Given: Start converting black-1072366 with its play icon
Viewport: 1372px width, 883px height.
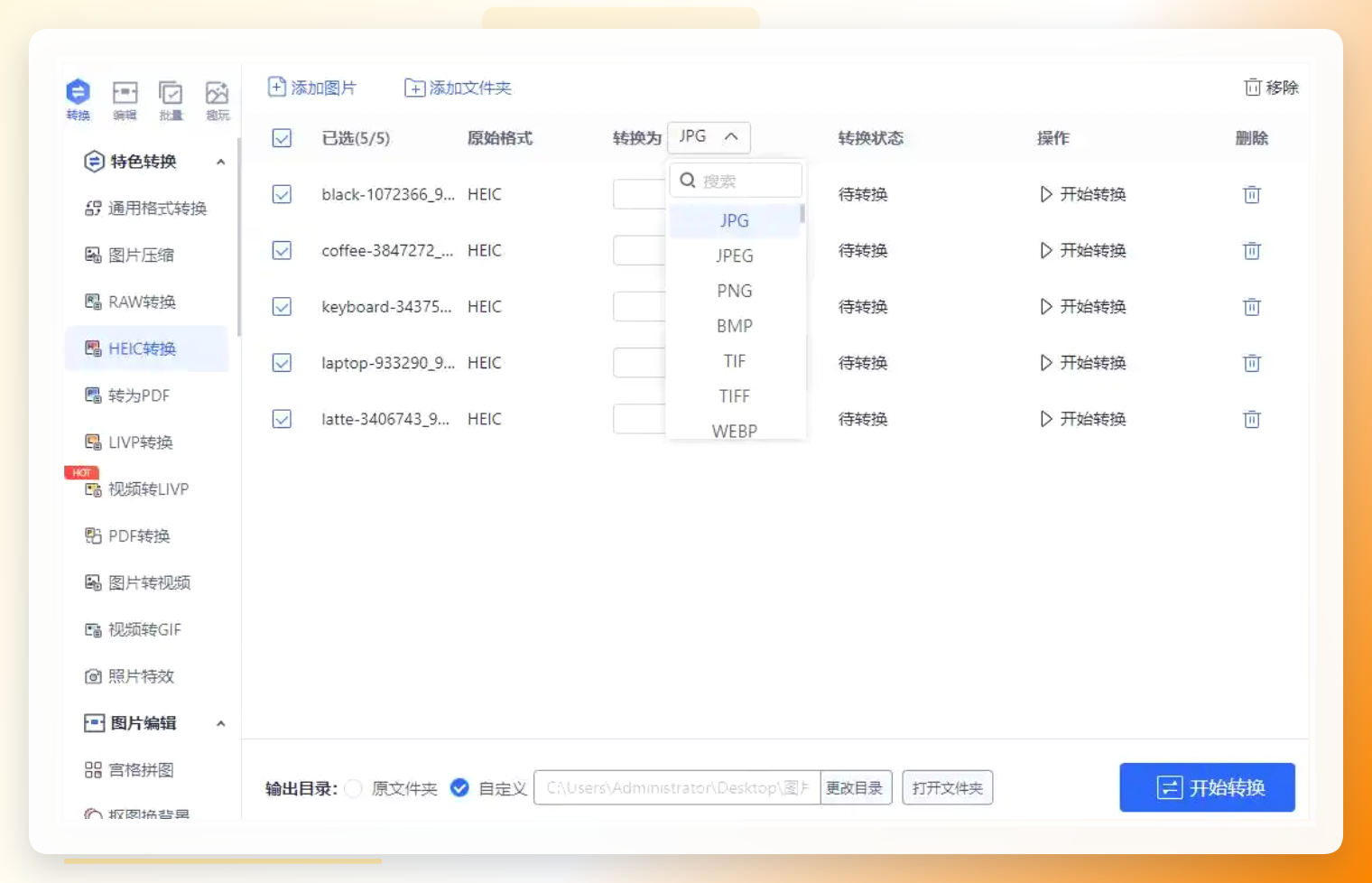Looking at the screenshot, I should (1046, 194).
